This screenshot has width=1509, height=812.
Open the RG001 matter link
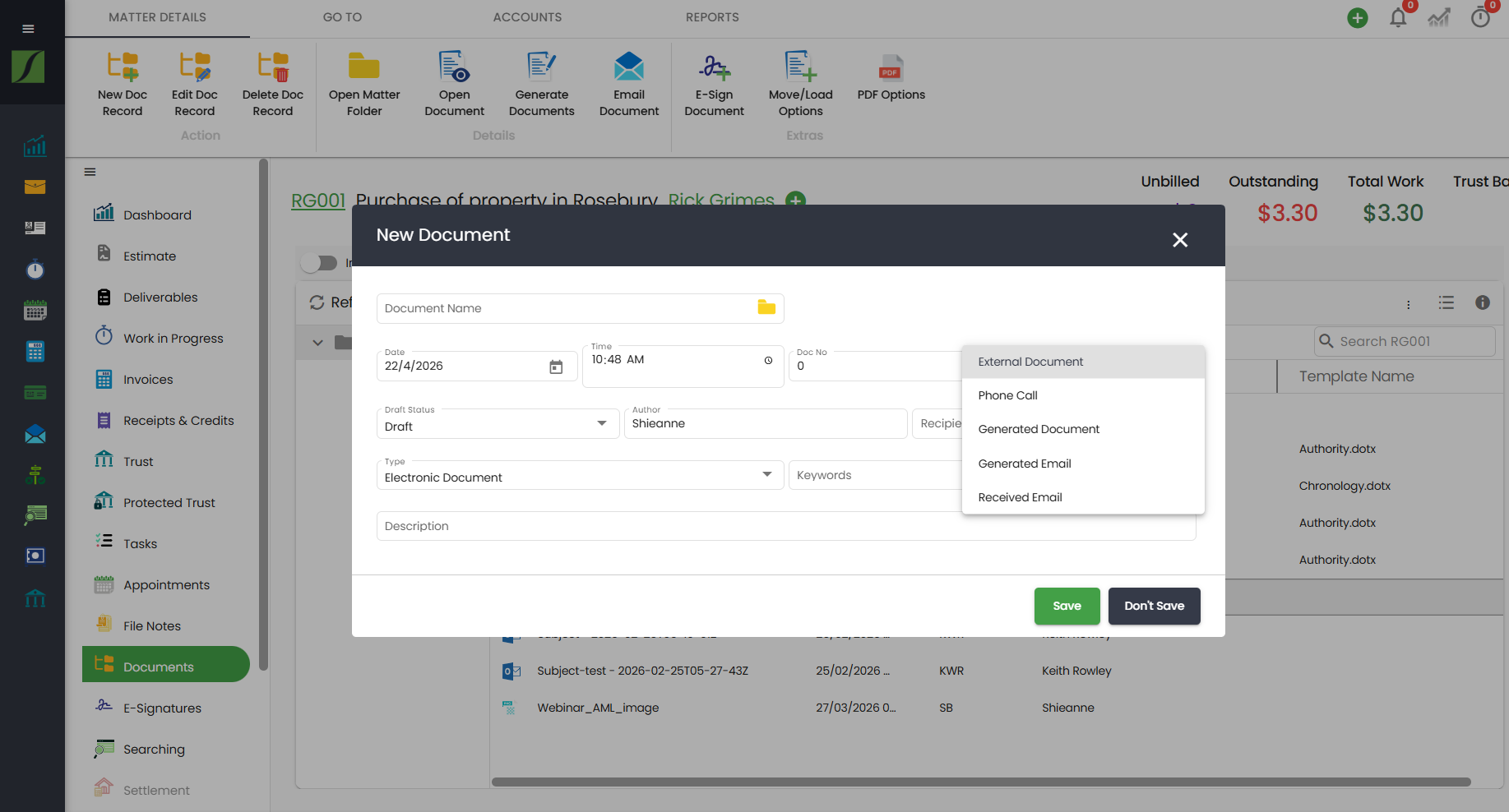pos(318,200)
